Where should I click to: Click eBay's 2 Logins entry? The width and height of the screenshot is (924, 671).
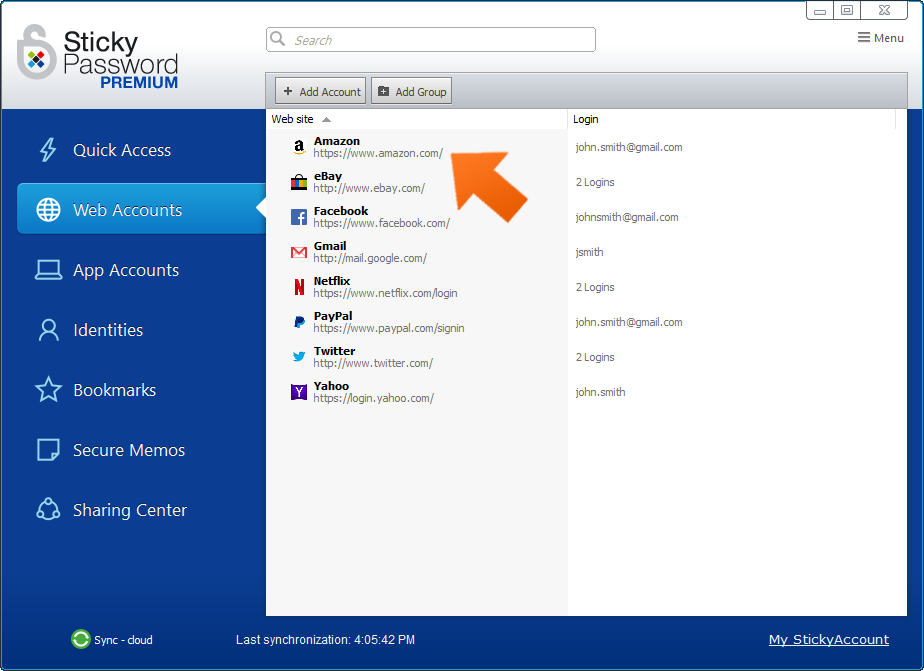tap(595, 182)
